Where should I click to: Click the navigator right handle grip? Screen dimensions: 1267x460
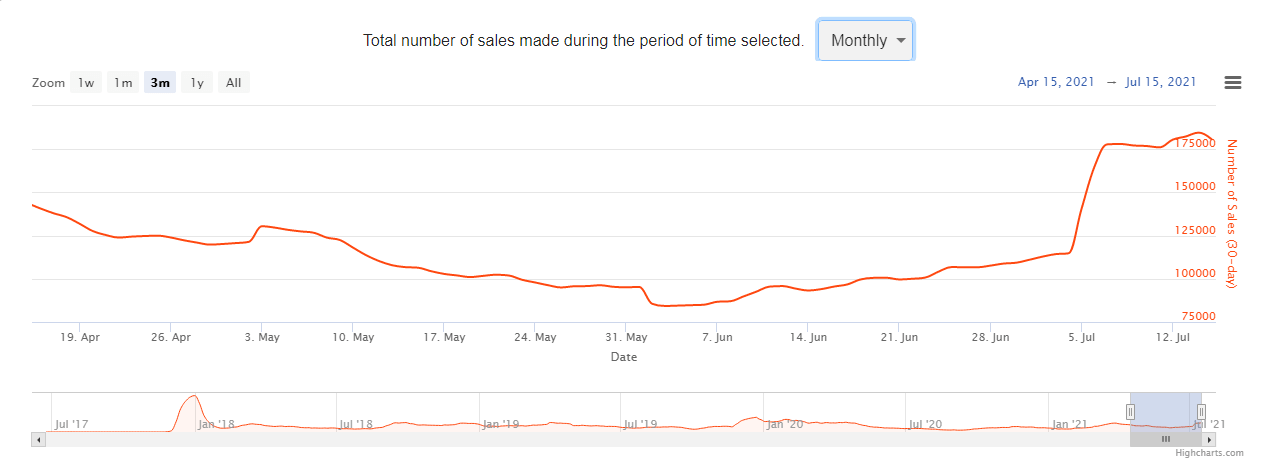(x=1201, y=411)
